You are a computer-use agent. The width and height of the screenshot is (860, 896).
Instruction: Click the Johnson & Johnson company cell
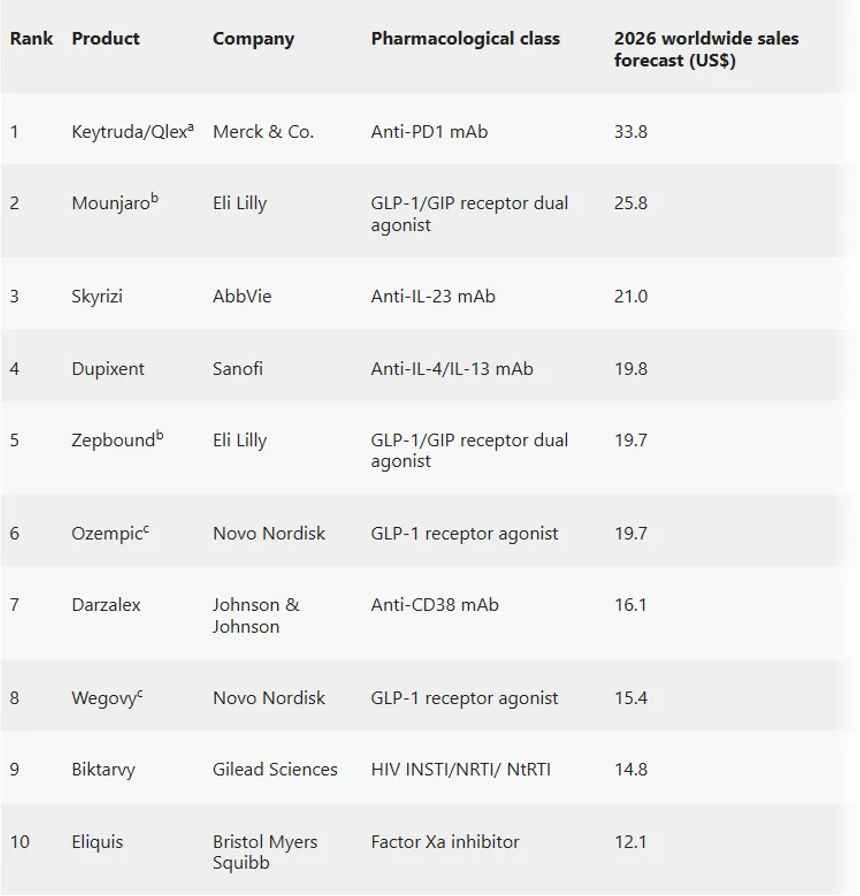255,616
